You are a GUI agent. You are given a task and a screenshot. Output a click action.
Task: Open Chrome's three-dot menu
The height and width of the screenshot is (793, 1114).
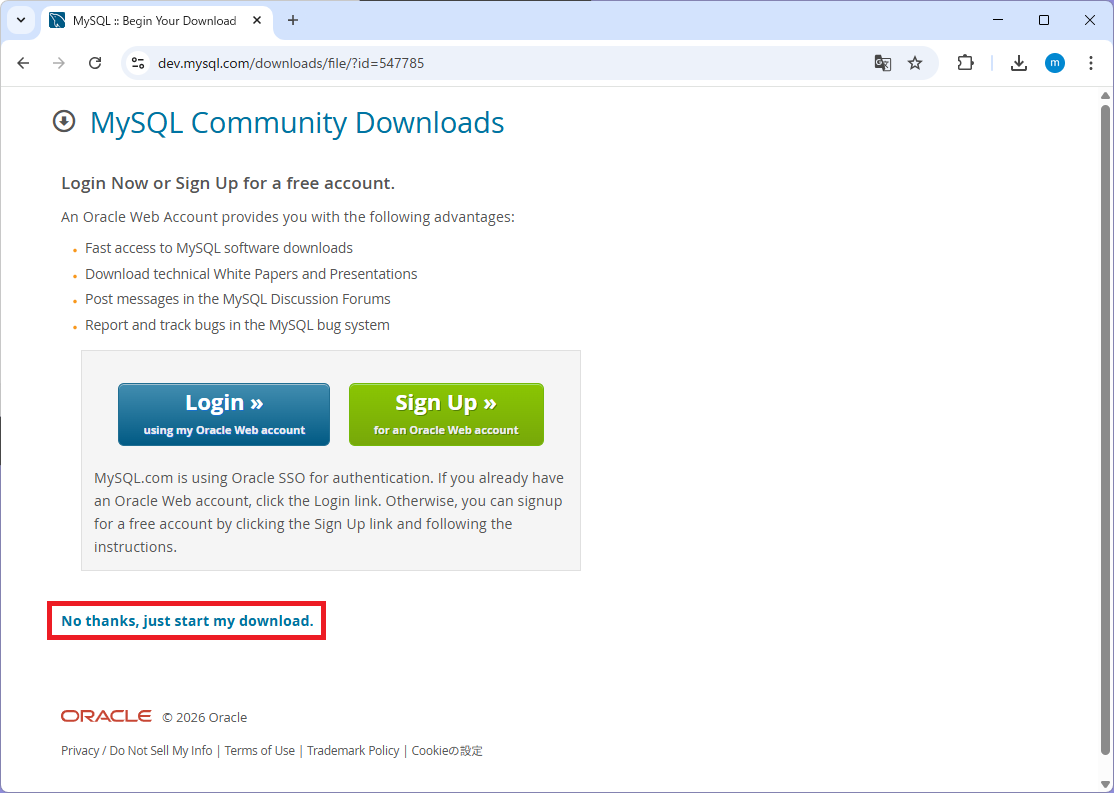click(x=1091, y=62)
